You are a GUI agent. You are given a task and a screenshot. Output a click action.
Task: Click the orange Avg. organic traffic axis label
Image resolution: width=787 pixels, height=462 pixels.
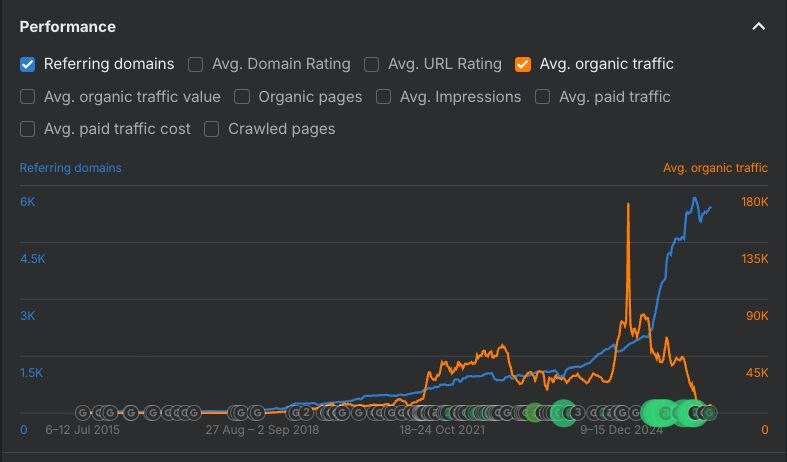[715, 168]
